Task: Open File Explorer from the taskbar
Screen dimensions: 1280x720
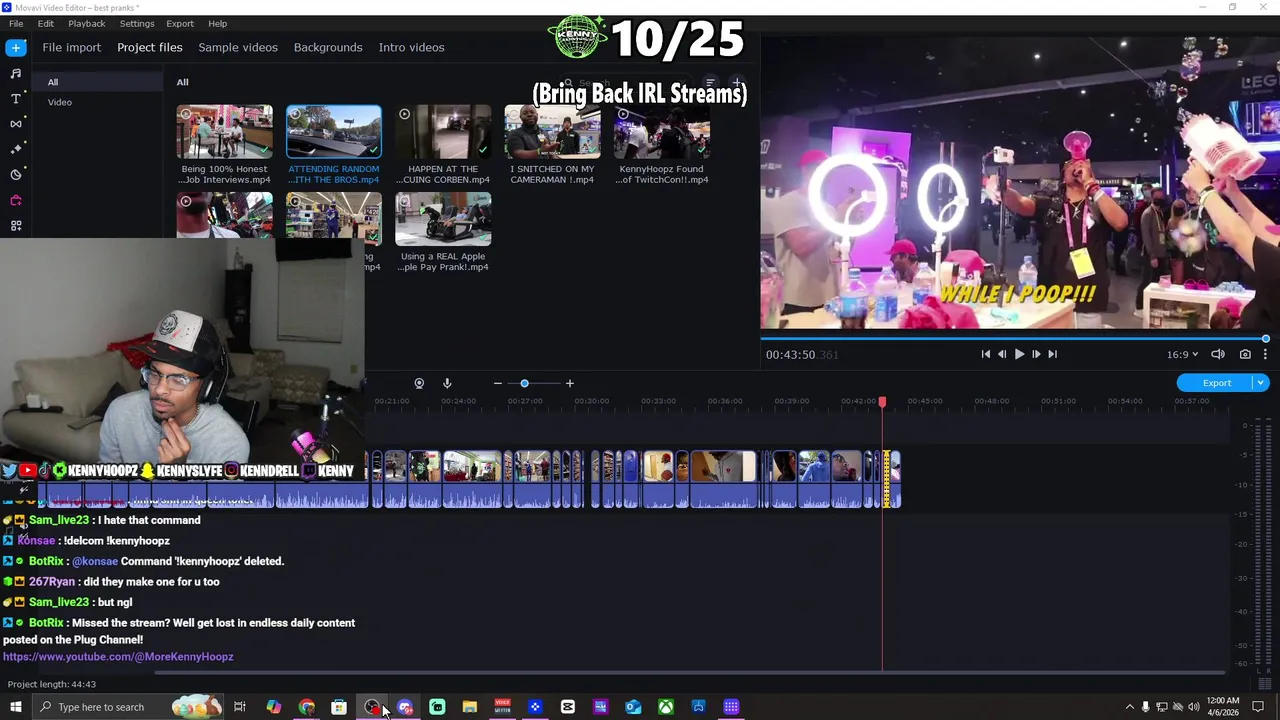Action: click(x=470, y=707)
